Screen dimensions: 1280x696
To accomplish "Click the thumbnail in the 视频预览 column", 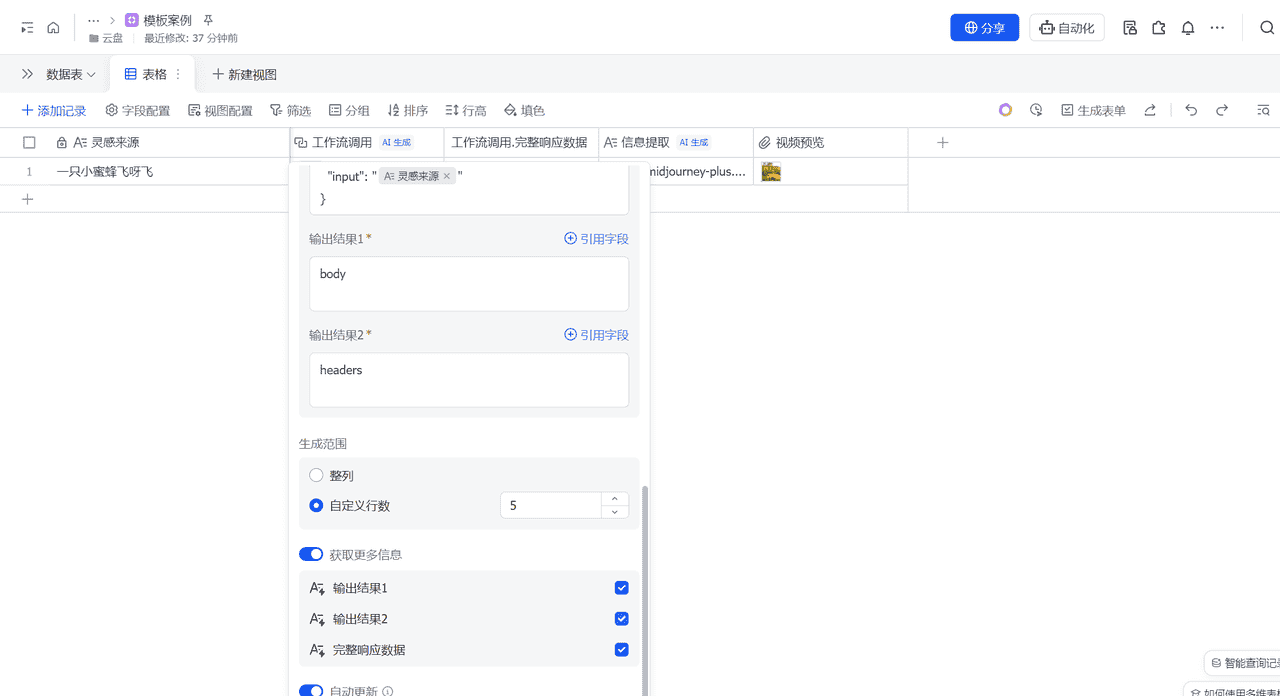I will tap(770, 171).
